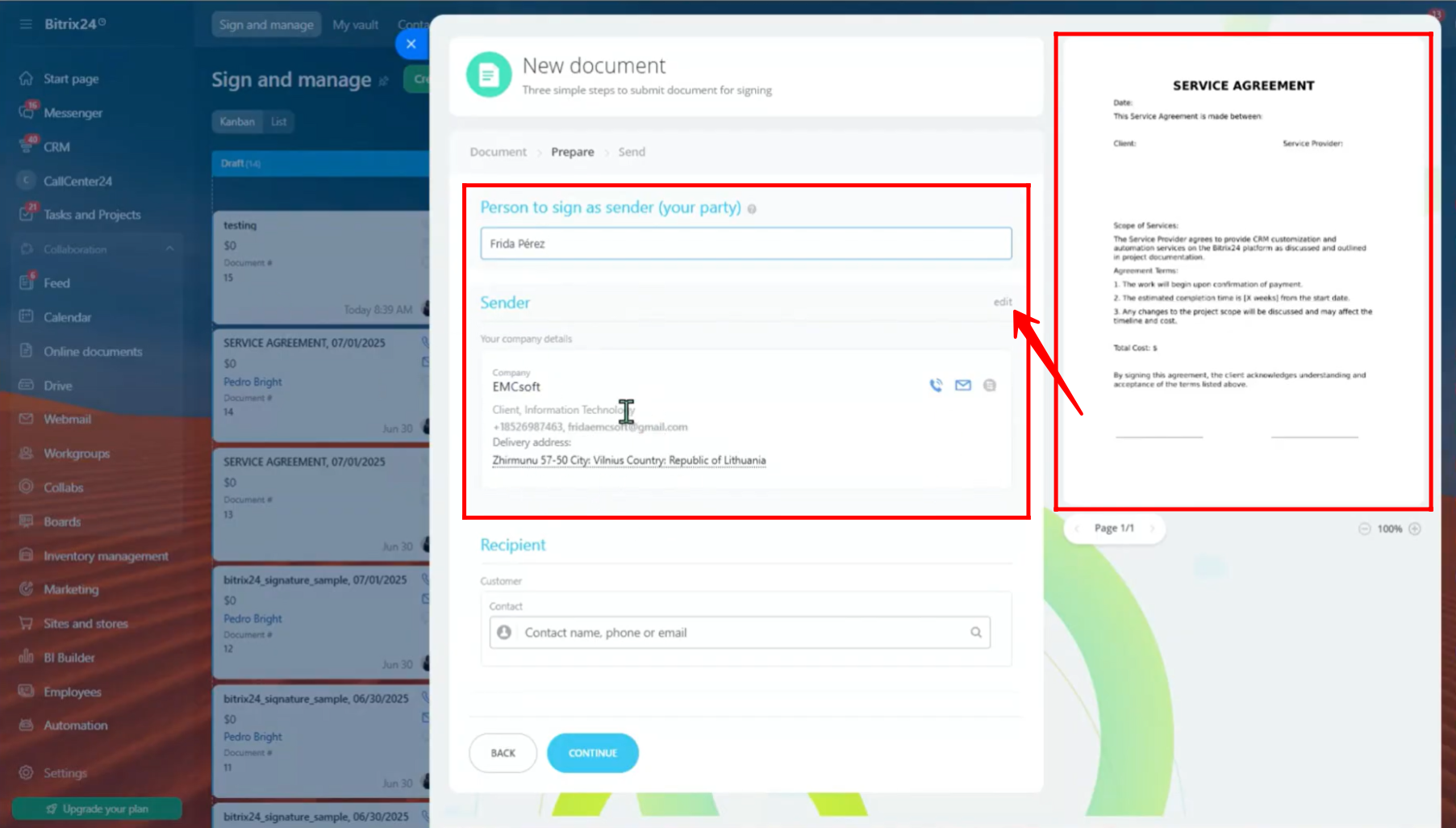Open Feed in sidebar
The height and width of the screenshot is (828, 1456).
pos(56,283)
